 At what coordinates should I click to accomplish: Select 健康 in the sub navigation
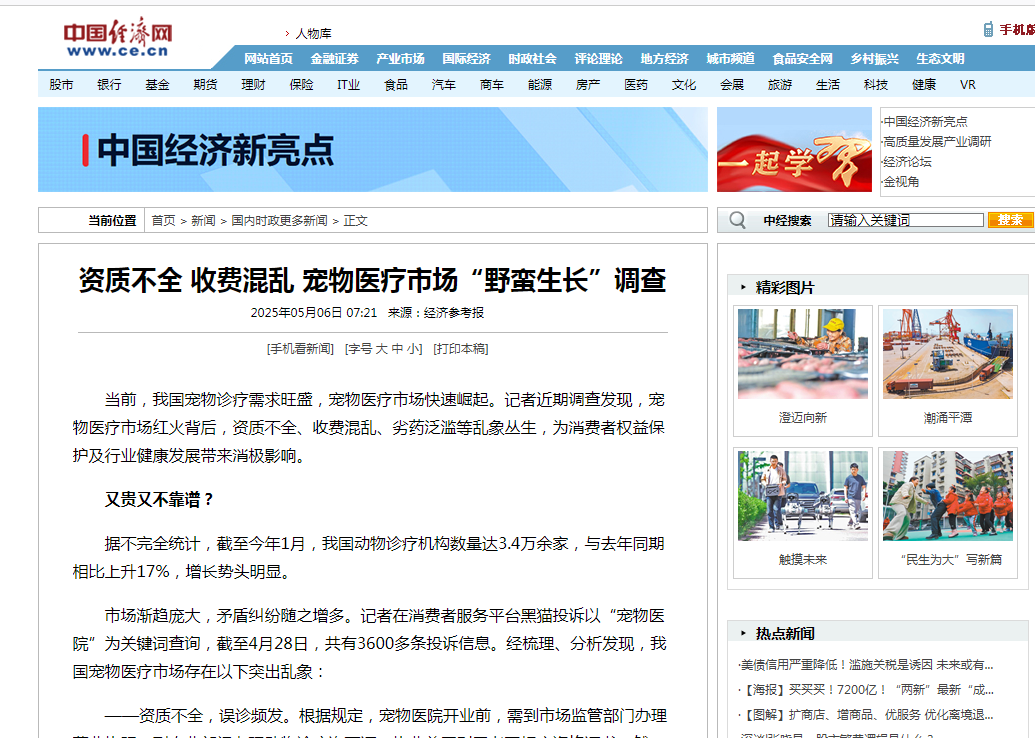[x=924, y=84]
